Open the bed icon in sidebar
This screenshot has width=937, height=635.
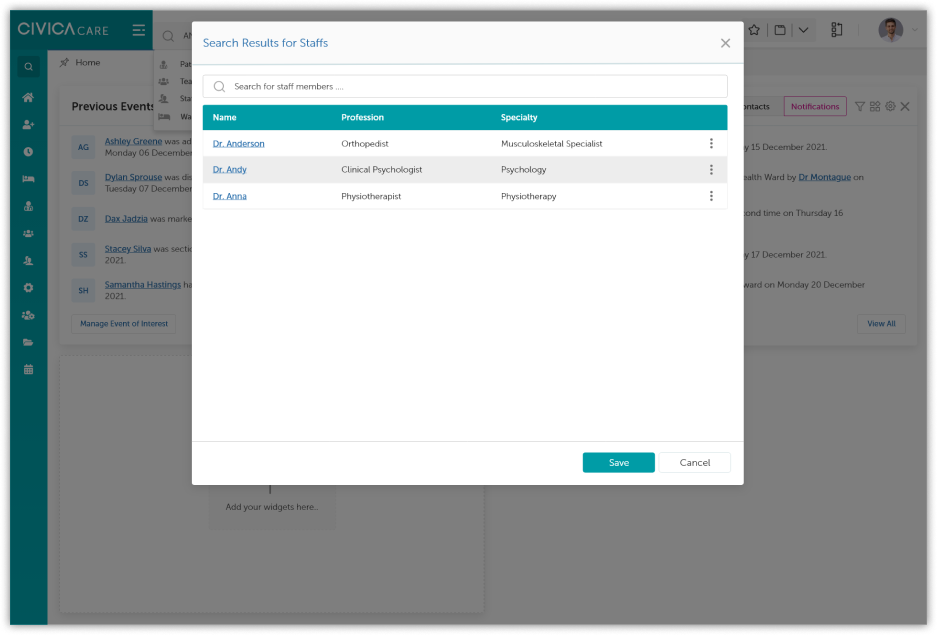28,179
